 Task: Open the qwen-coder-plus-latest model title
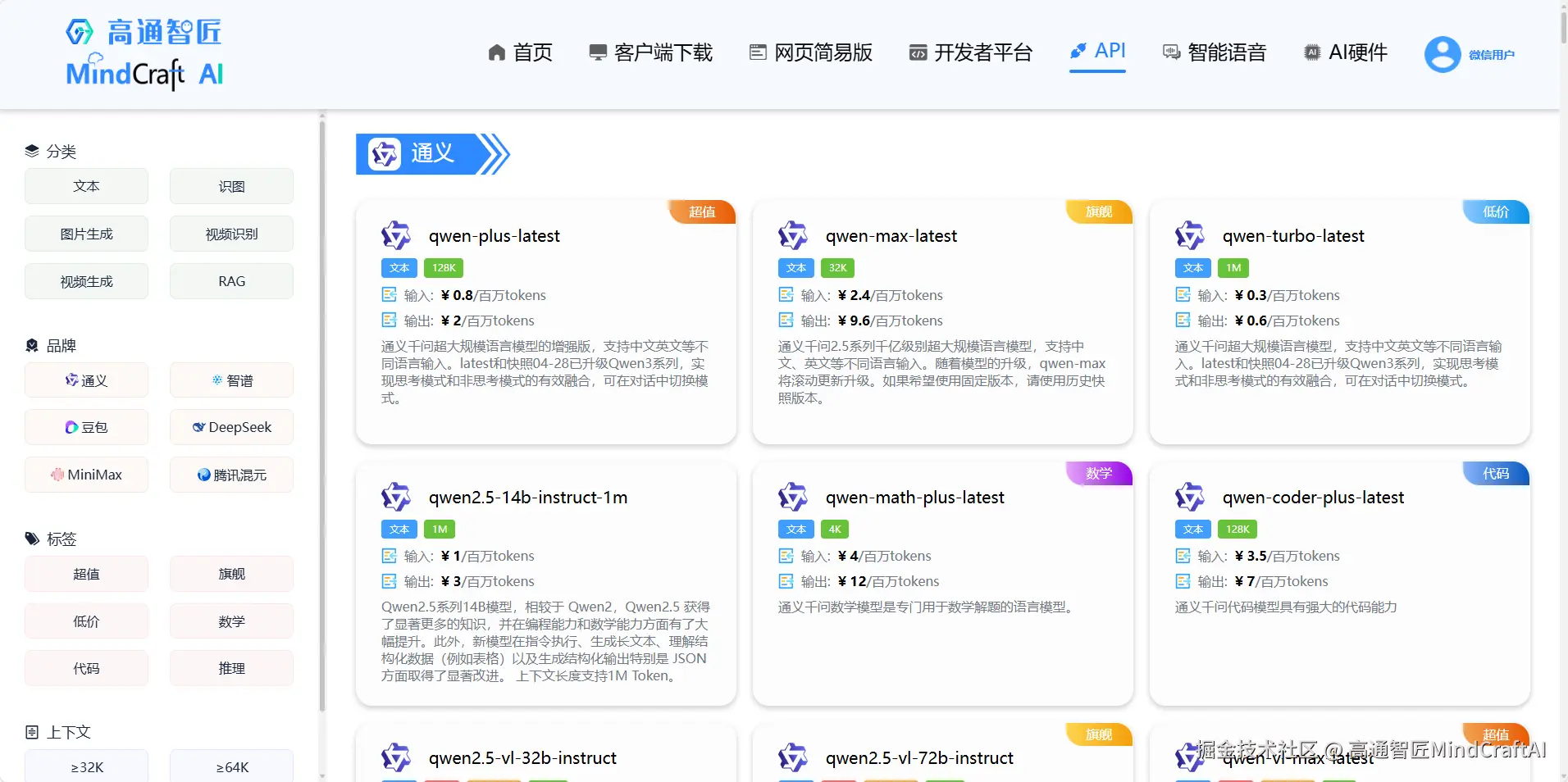tap(1313, 498)
